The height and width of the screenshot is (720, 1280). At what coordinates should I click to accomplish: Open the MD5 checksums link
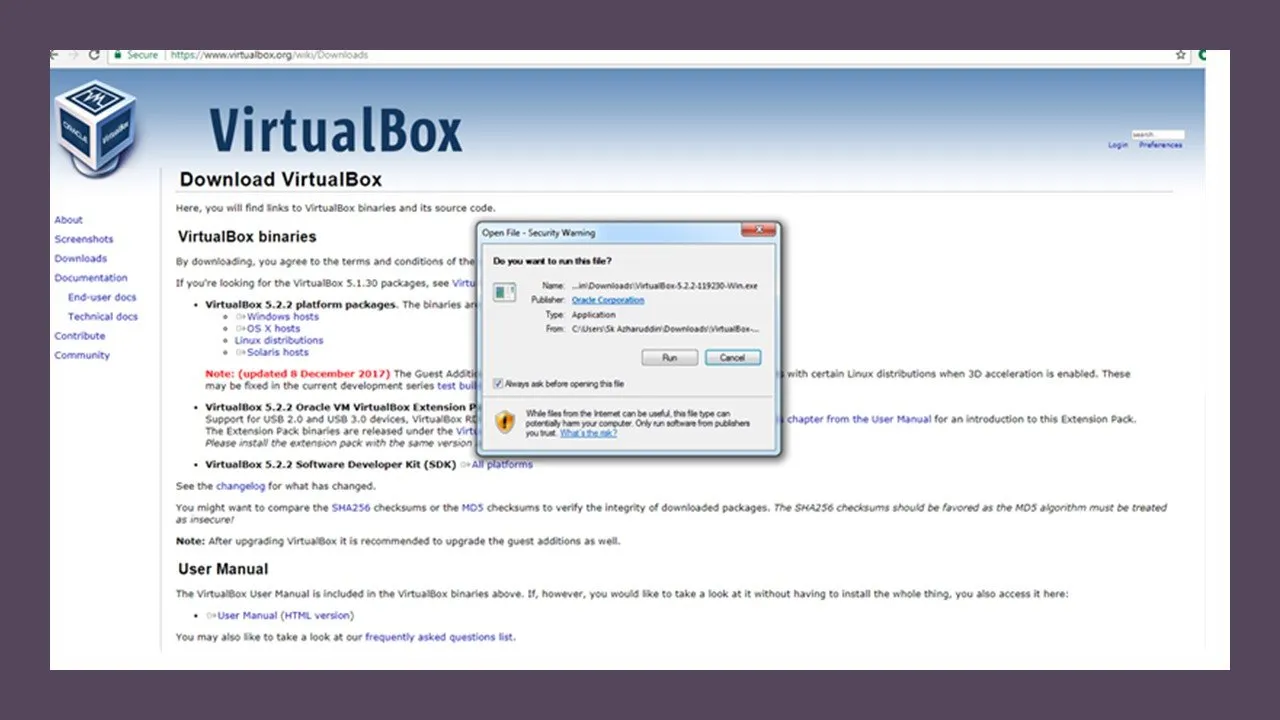pyautogui.click(x=473, y=508)
